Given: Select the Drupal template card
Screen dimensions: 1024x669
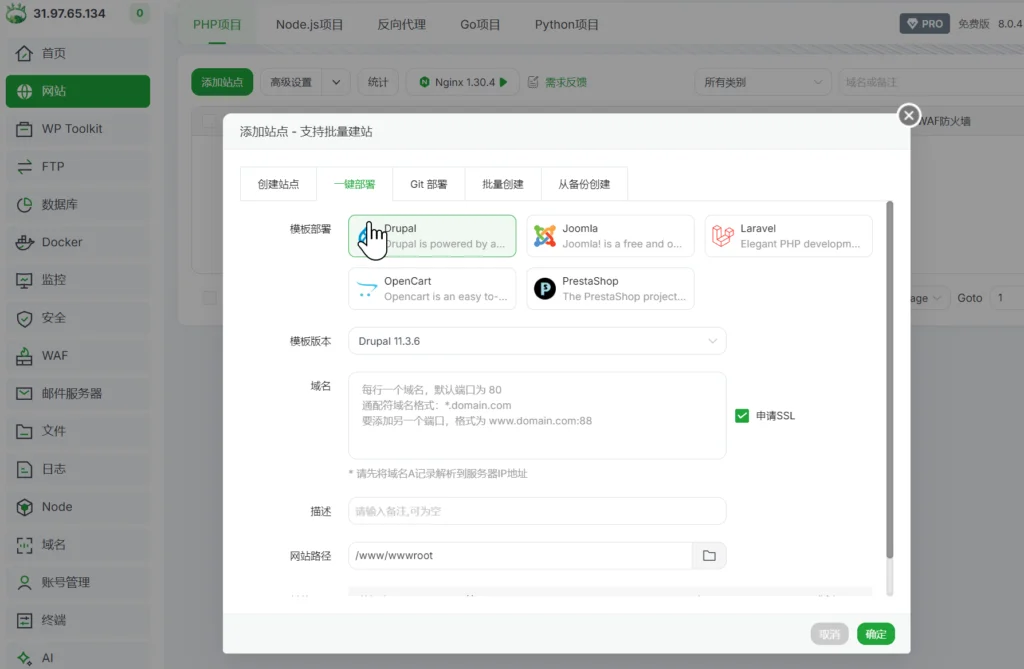Looking at the screenshot, I should tap(432, 236).
